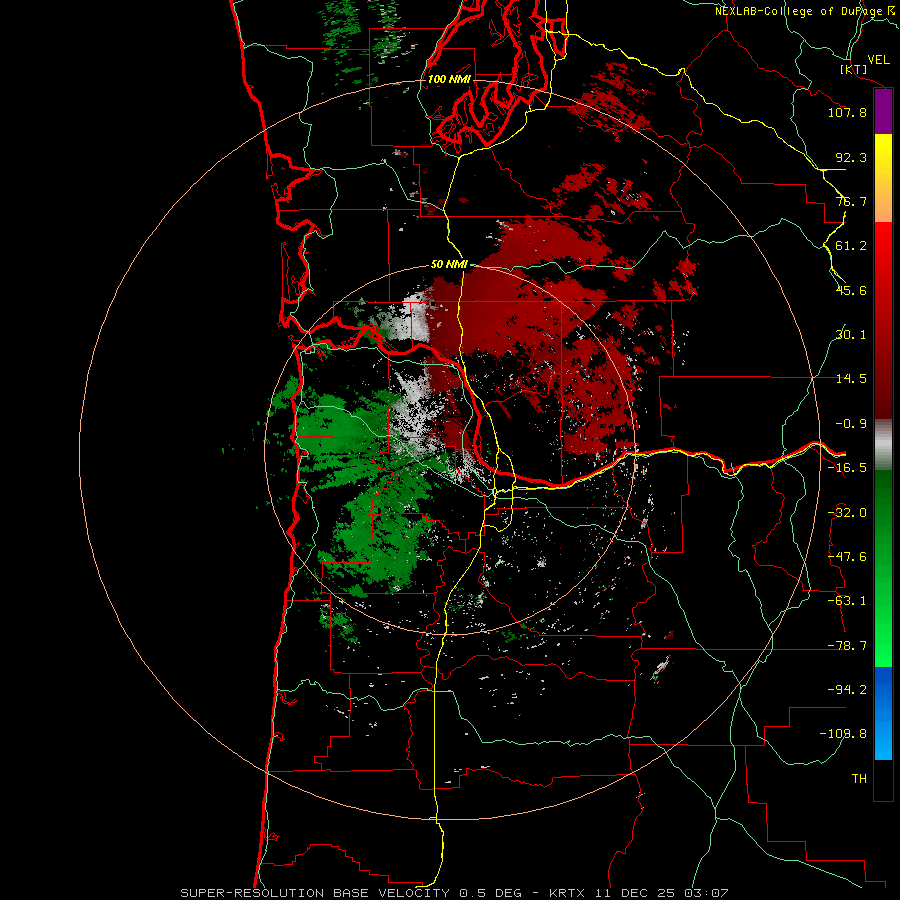The width and height of the screenshot is (900, 900).
Task: Pick the purple segment of the color bar
Action: pyautogui.click(x=883, y=111)
